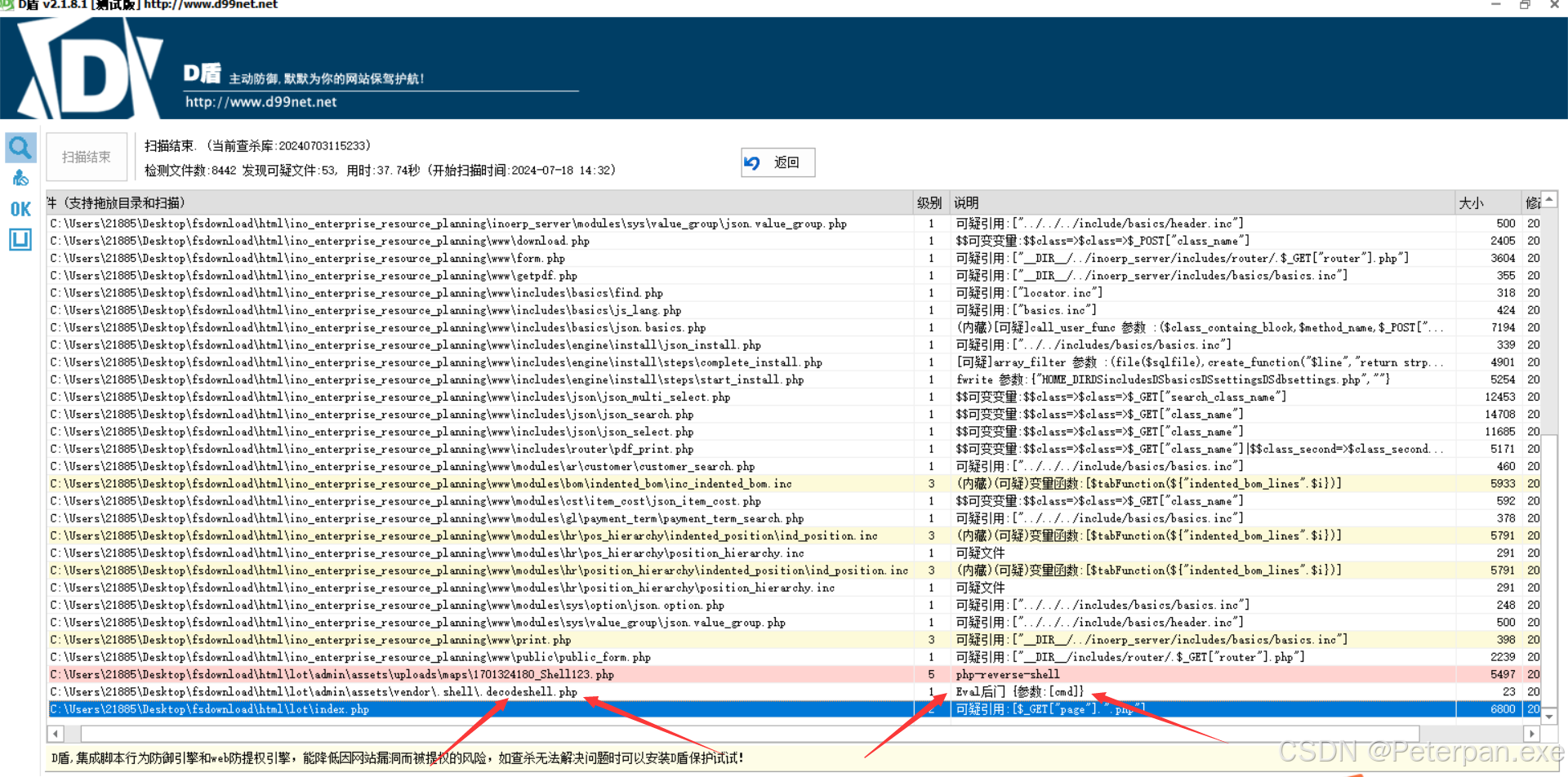The image size is (1568, 777).
Task: Click the php-reverse-shell description cell
Action: coord(1204,675)
